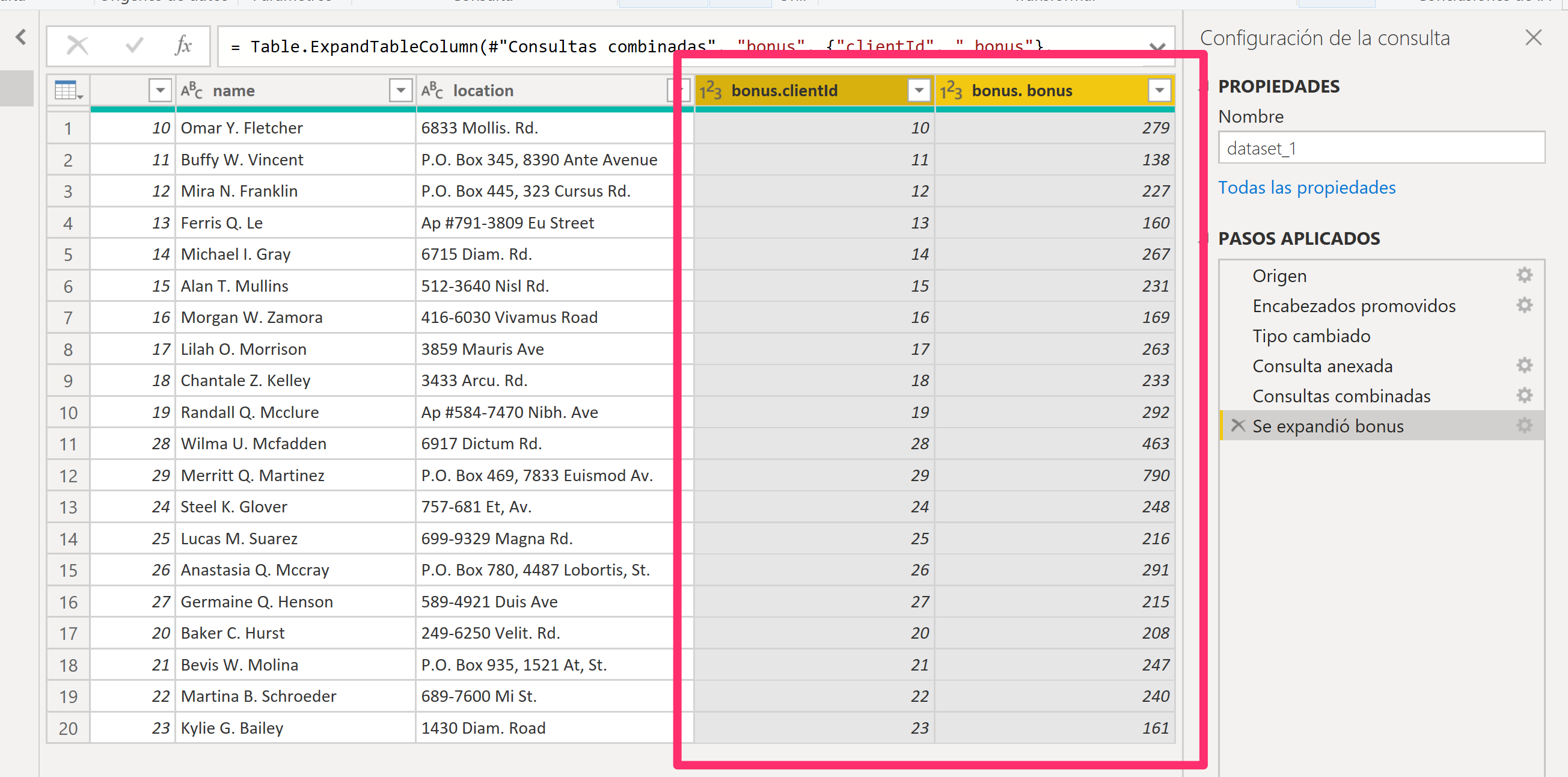Select the bonus.clientId column header
The height and width of the screenshot is (777, 1568).
pos(814,91)
